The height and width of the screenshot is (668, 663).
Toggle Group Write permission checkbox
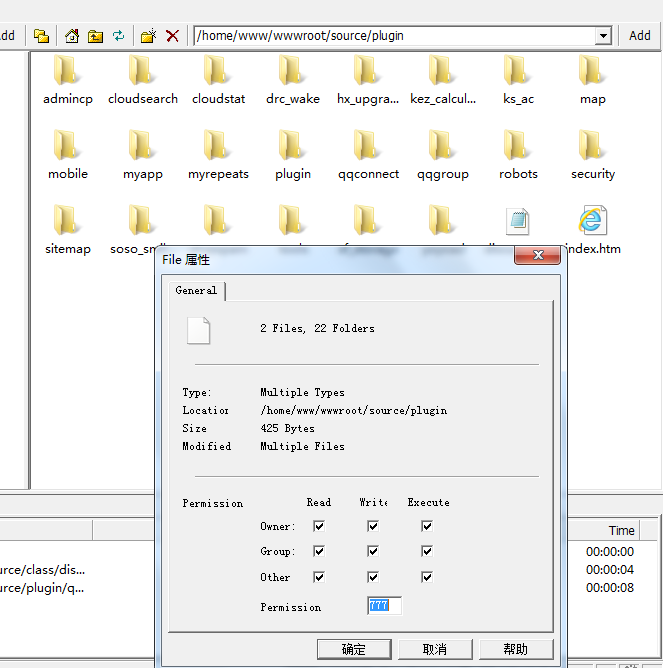(x=373, y=551)
